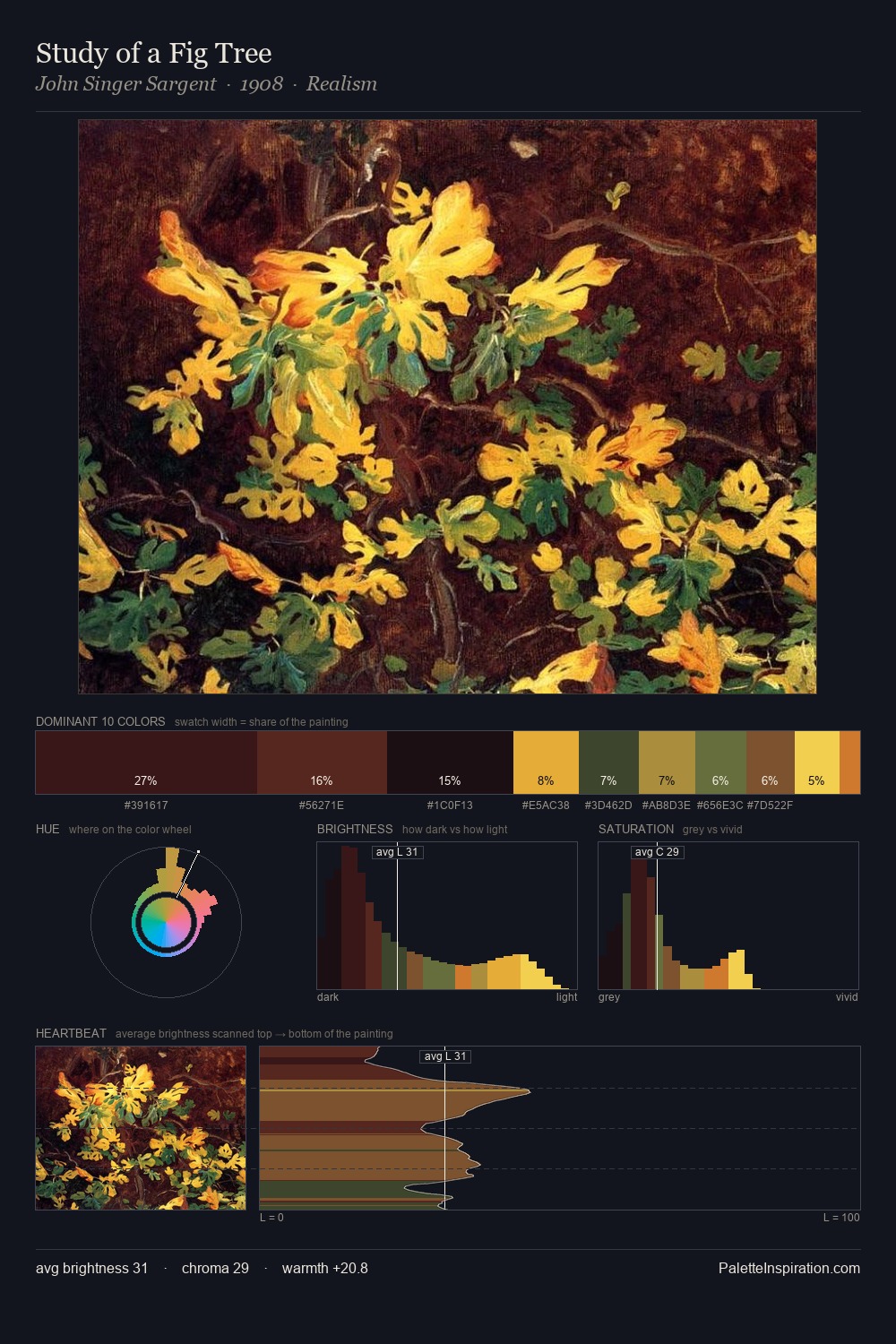The width and height of the screenshot is (896, 1344).
Task: Click the avg brightness 31 footer stat
Action: pyautogui.click(x=91, y=1269)
